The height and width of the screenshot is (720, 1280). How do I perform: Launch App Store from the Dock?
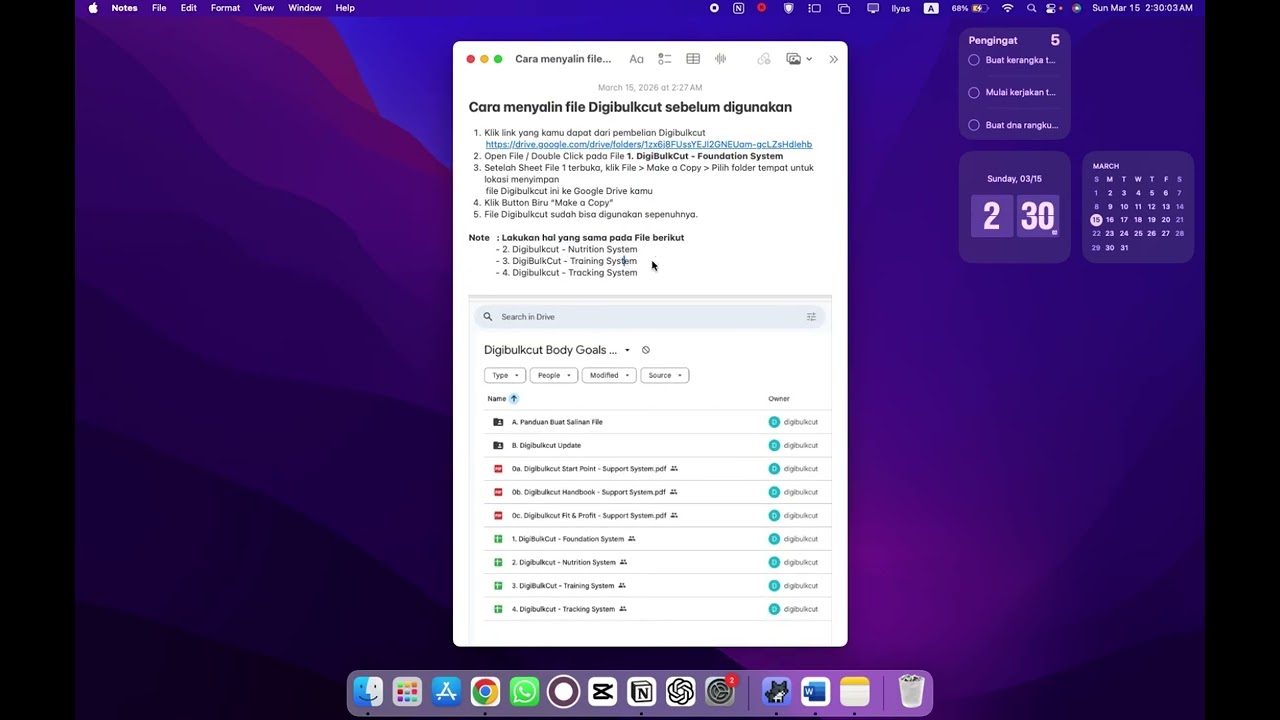(x=446, y=691)
